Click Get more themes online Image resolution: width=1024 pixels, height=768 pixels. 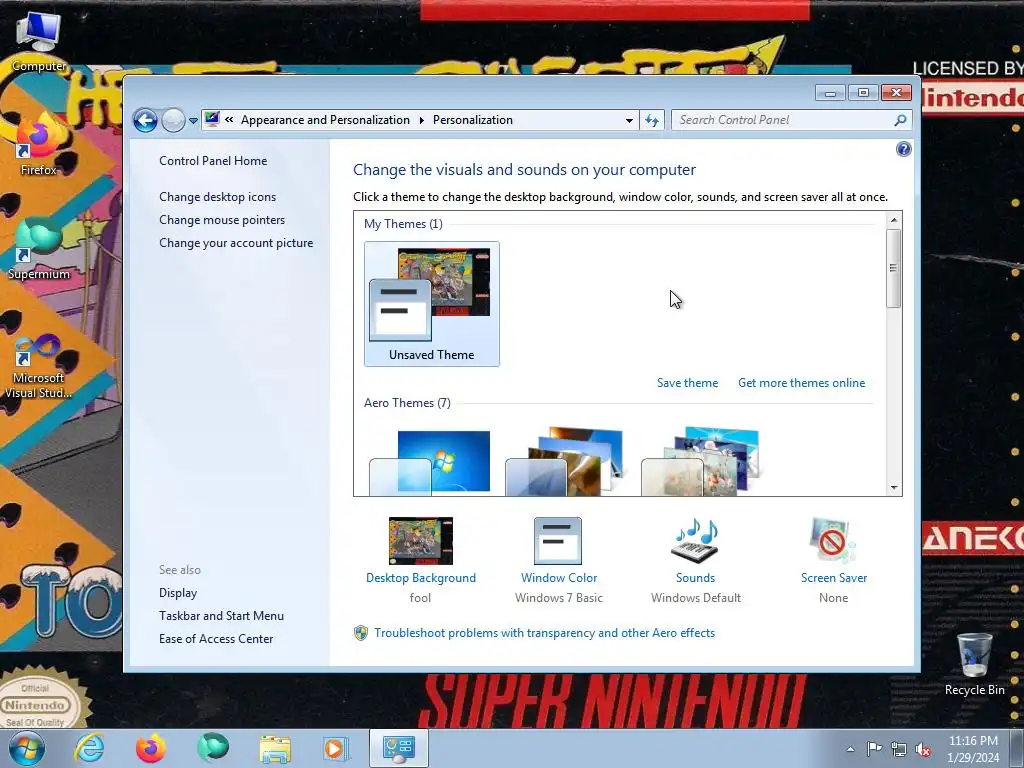tap(801, 383)
